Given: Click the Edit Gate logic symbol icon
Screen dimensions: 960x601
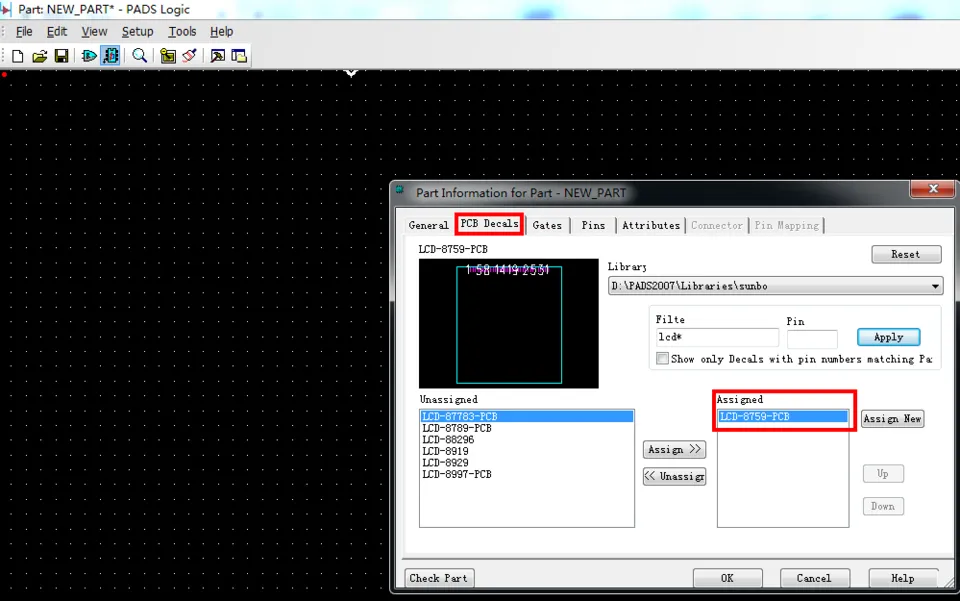Looking at the screenshot, I should coord(89,56).
